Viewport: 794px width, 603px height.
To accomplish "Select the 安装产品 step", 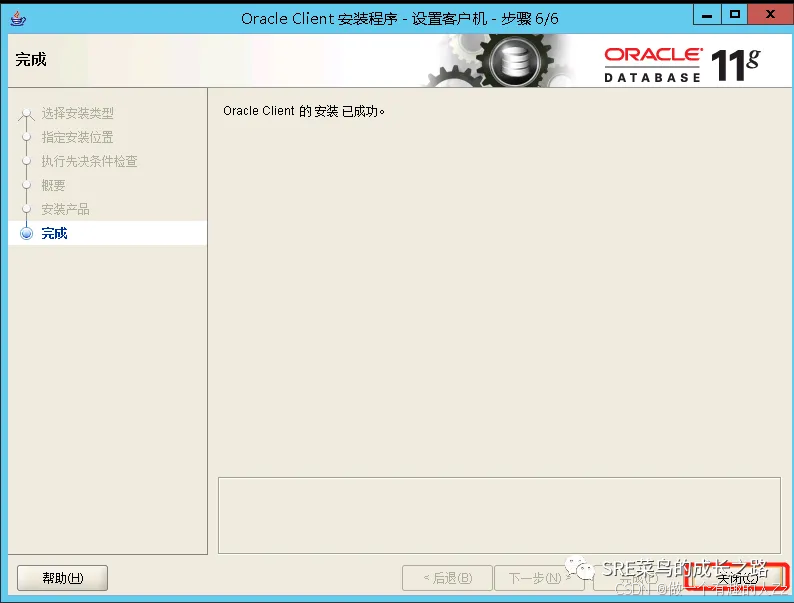I will tap(65, 209).
